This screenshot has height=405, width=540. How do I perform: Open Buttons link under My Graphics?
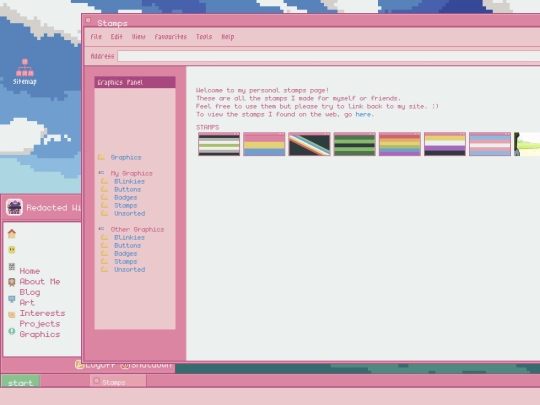click(x=127, y=189)
